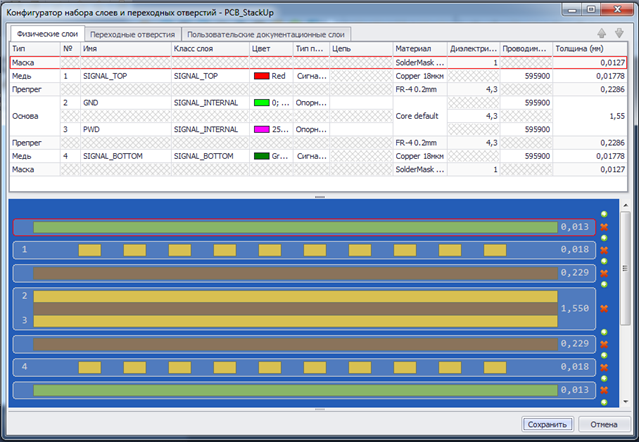The image size is (639, 442).
Task: Switch to the Переходные отверстия tab
Action: (x=131, y=33)
